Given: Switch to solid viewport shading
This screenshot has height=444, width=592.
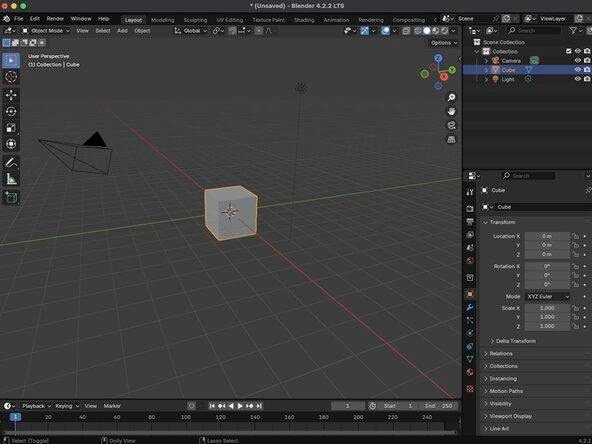Looking at the screenshot, I should (427, 31).
